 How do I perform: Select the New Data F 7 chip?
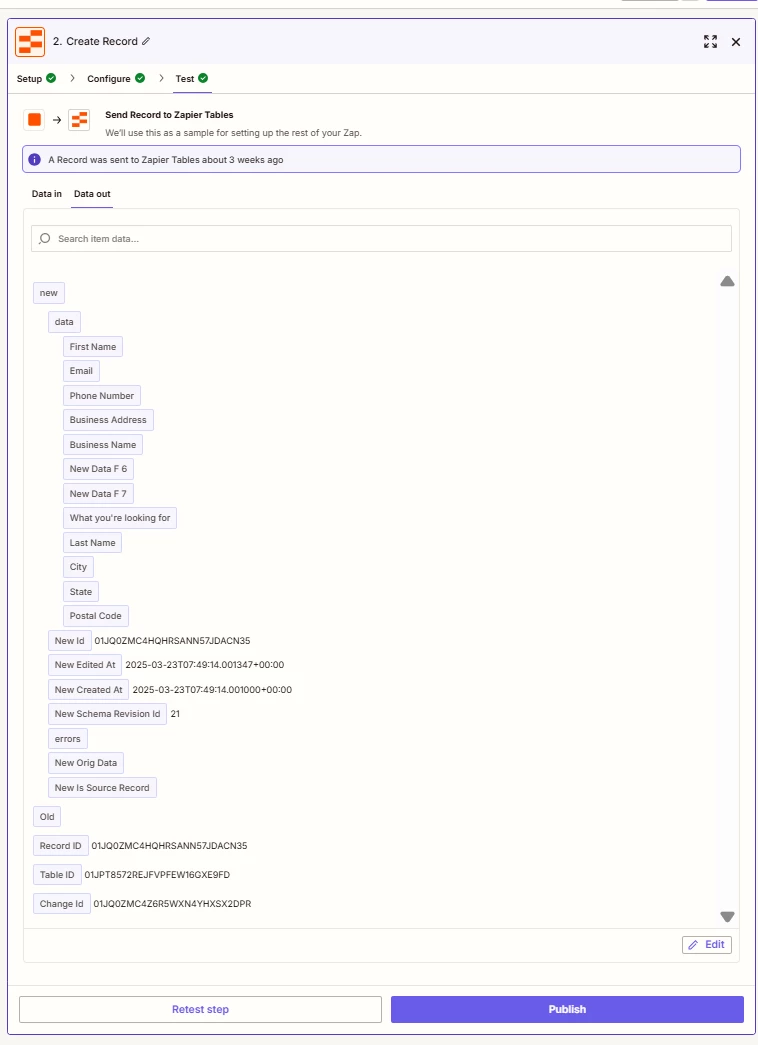tap(98, 493)
